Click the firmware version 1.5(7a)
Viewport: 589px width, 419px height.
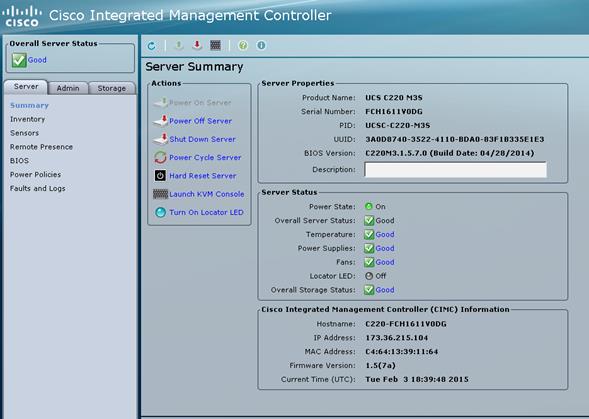tap(381, 366)
